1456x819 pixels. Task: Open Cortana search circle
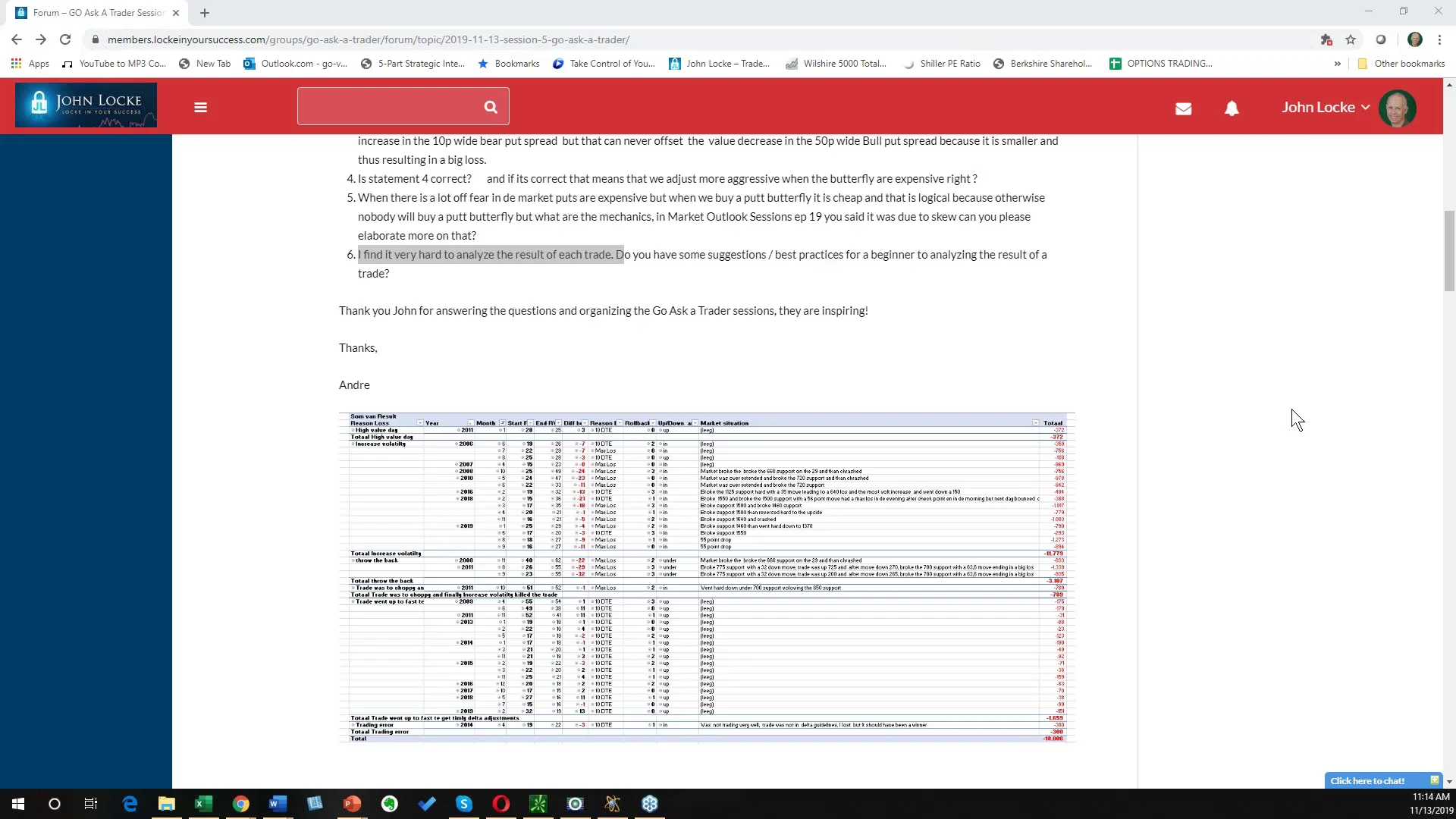click(x=55, y=804)
